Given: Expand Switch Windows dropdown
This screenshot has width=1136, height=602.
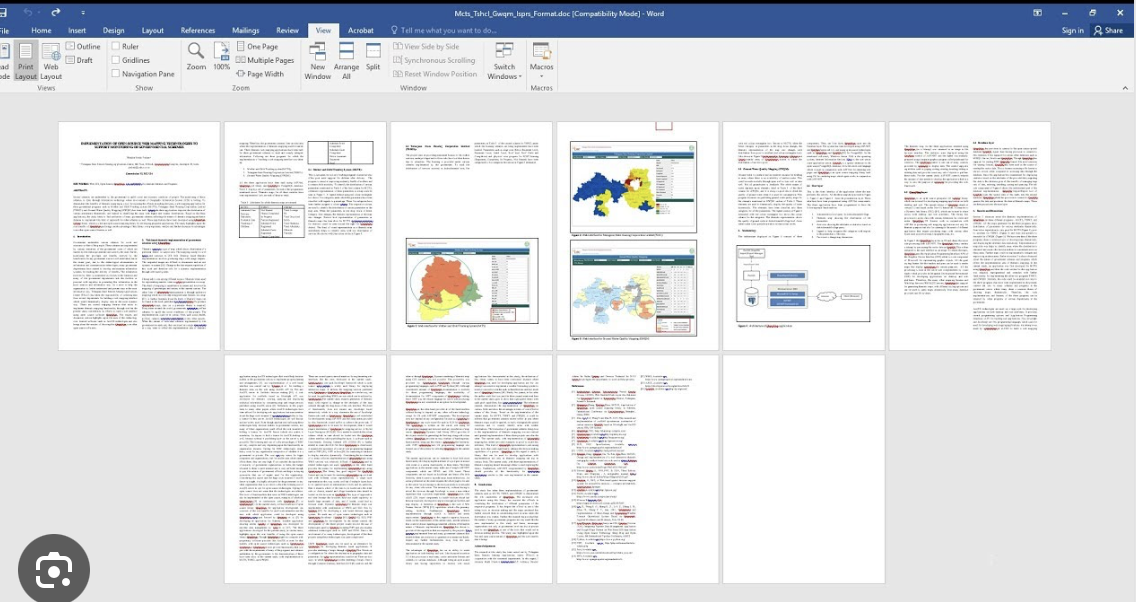Looking at the screenshot, I should point(504,61).
